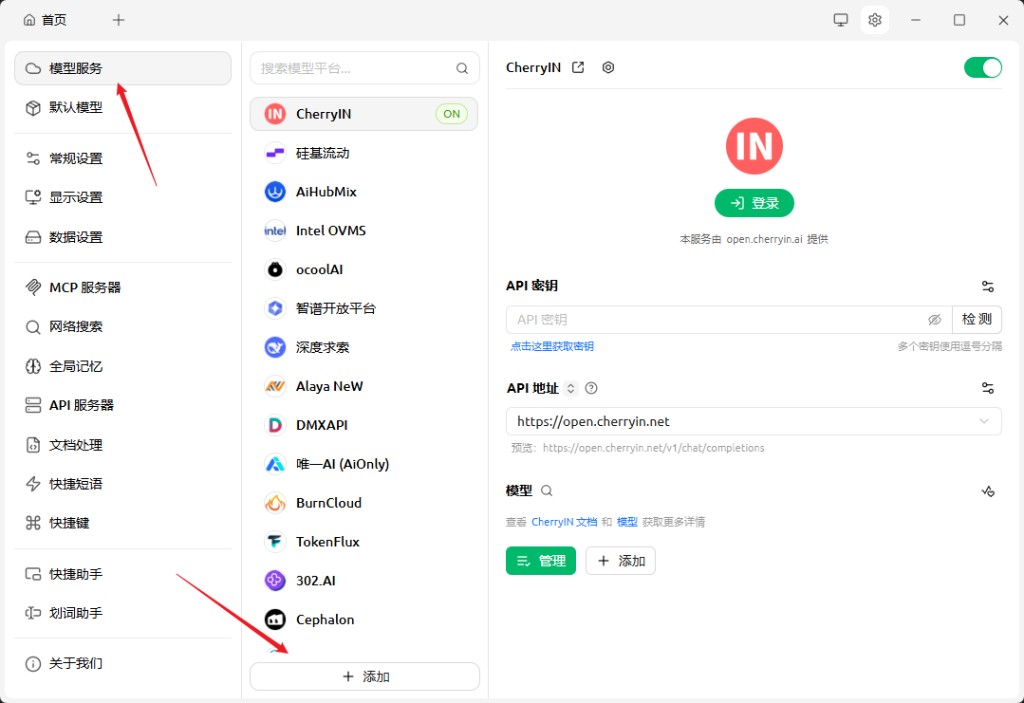Click the 点击这里获取密钥 link
The height and width of the screenshot is (703, 1024).
[552, 346]
